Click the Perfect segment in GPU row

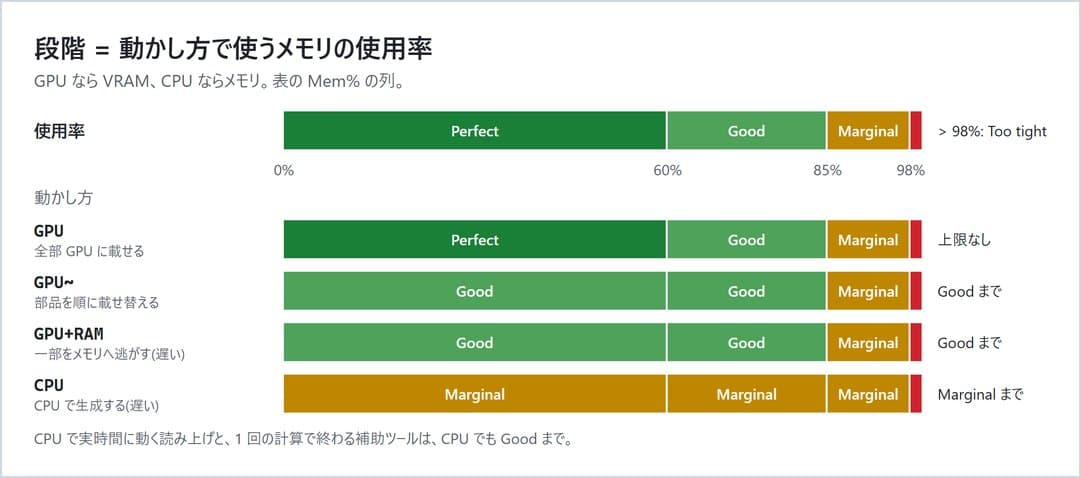(x=474, y=239)
